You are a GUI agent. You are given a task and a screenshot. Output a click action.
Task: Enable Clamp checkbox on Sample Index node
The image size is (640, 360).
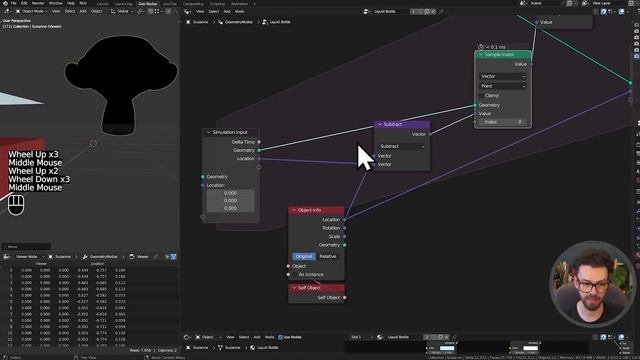[x=482, y=96]
